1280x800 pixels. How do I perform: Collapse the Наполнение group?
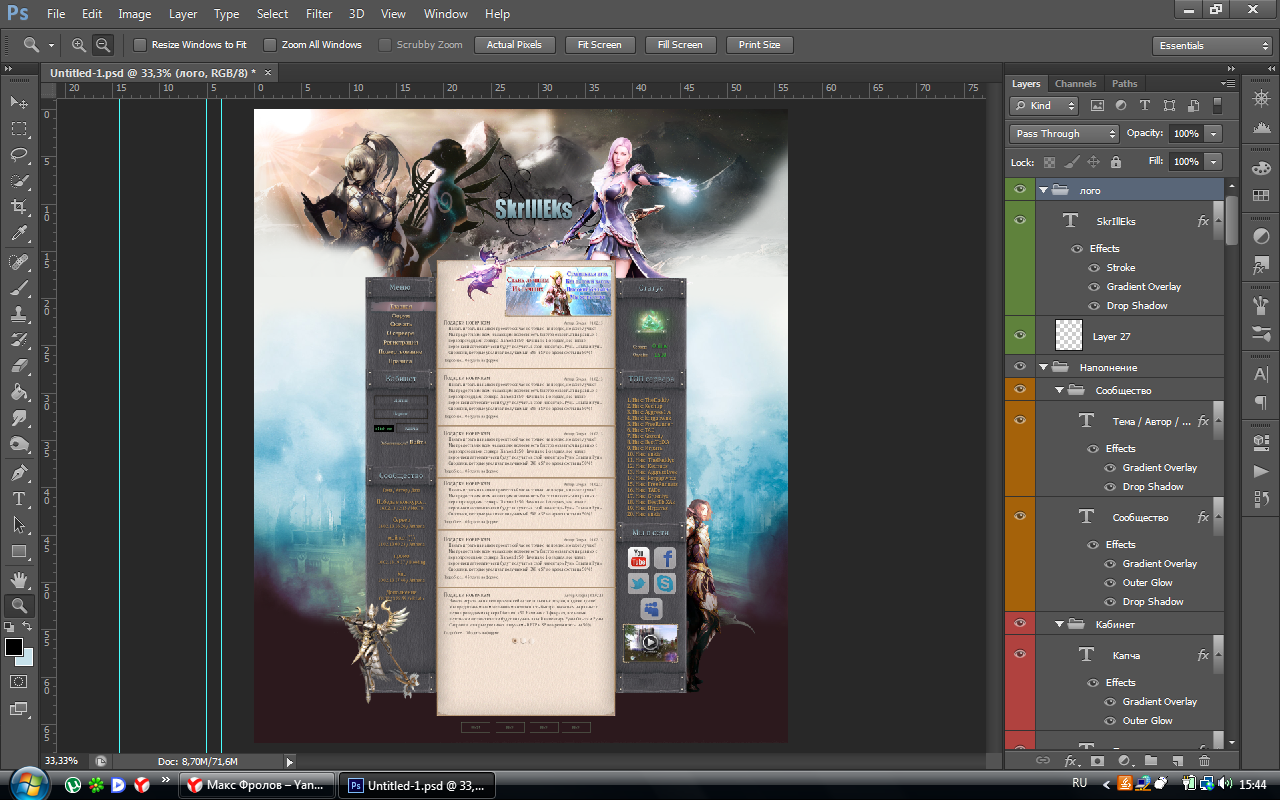(1043, 367)
